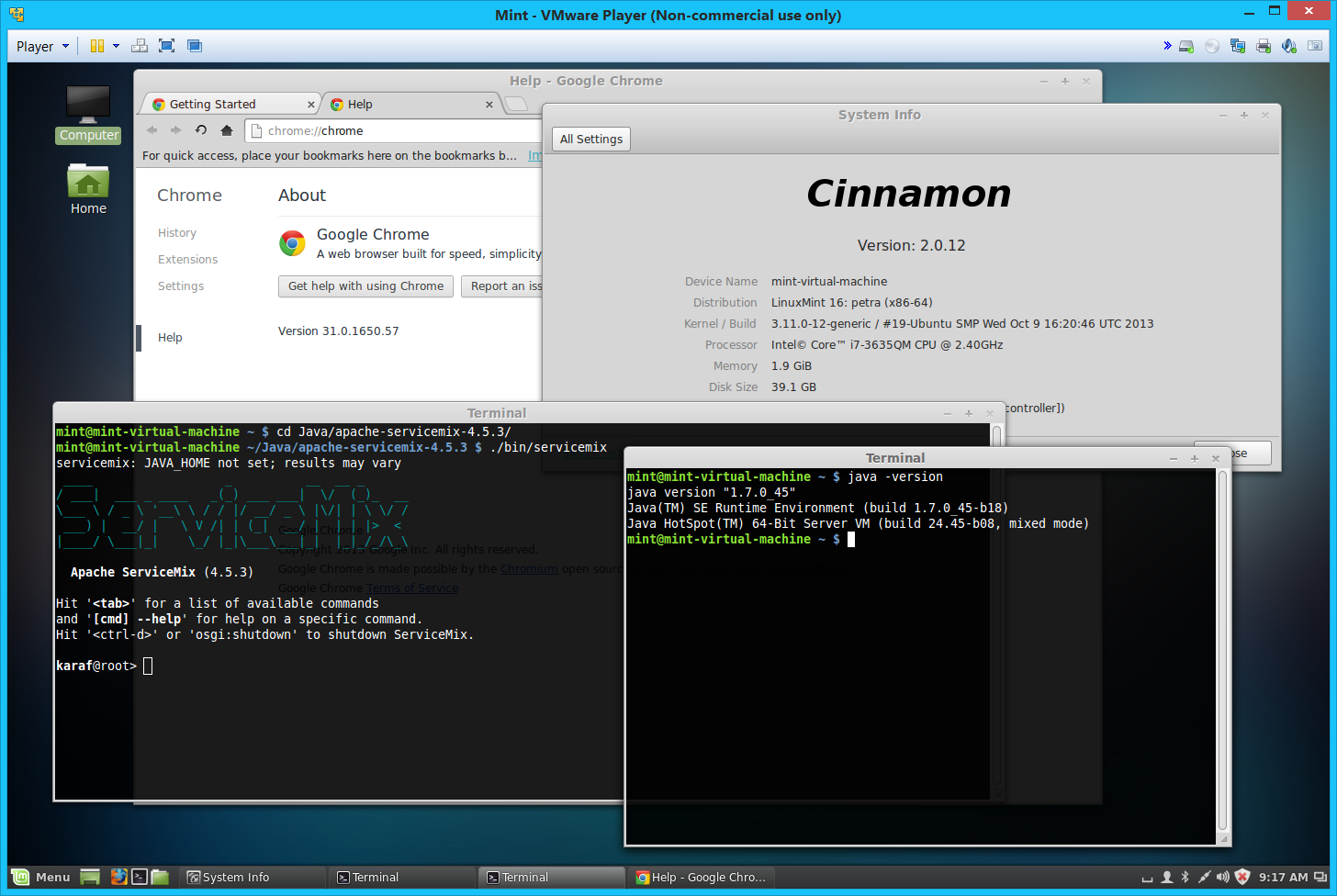Pause the virtual machine with the yellow pause icon

(x=96, y=46)
